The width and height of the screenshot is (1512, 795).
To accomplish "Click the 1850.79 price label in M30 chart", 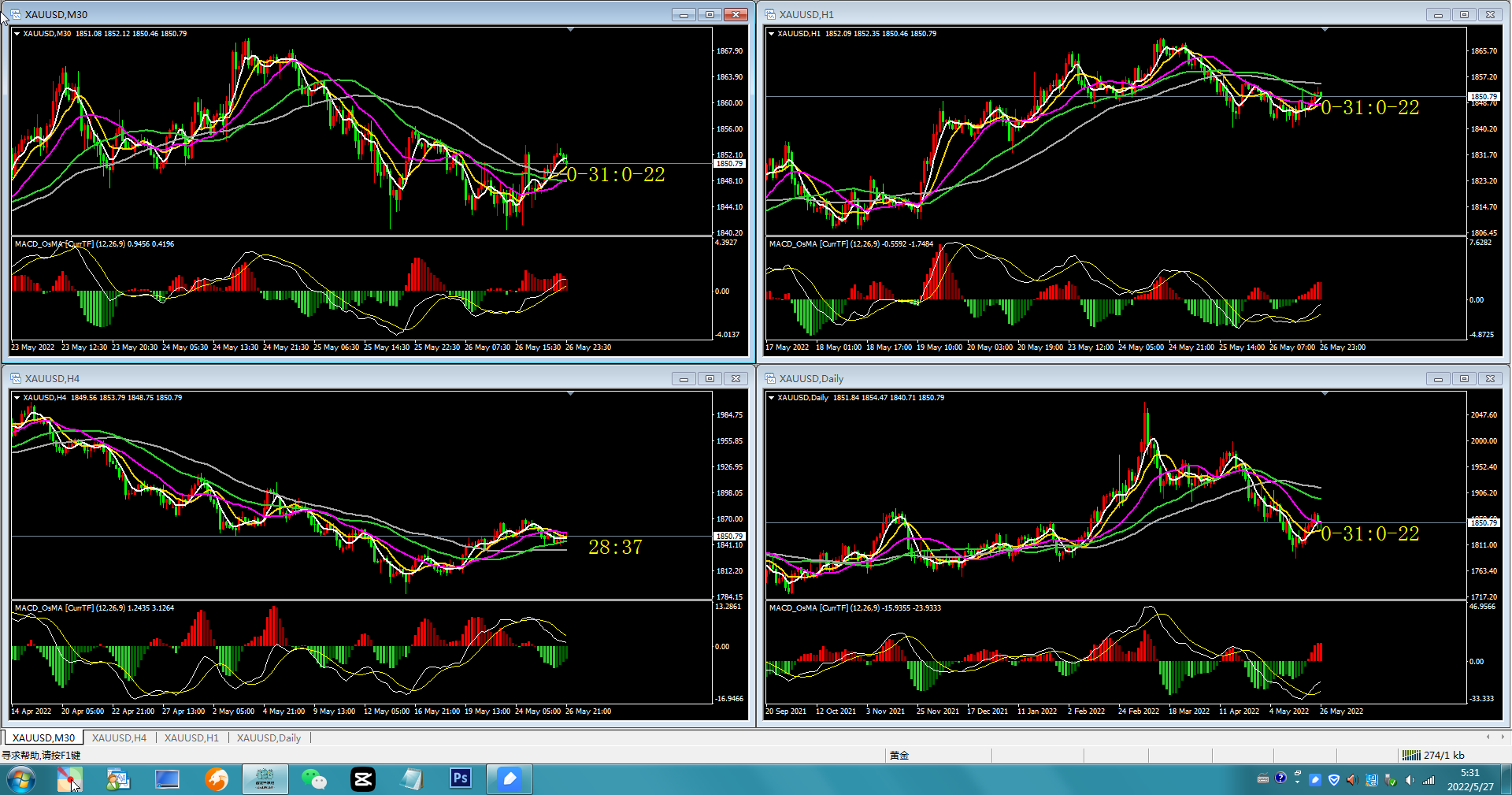I will pos(729,164).
